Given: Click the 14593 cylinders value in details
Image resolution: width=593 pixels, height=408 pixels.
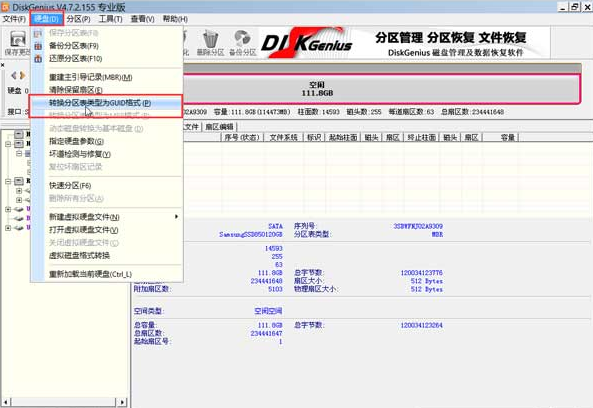Looking at the screenshot, I should (x=273, y=248).
